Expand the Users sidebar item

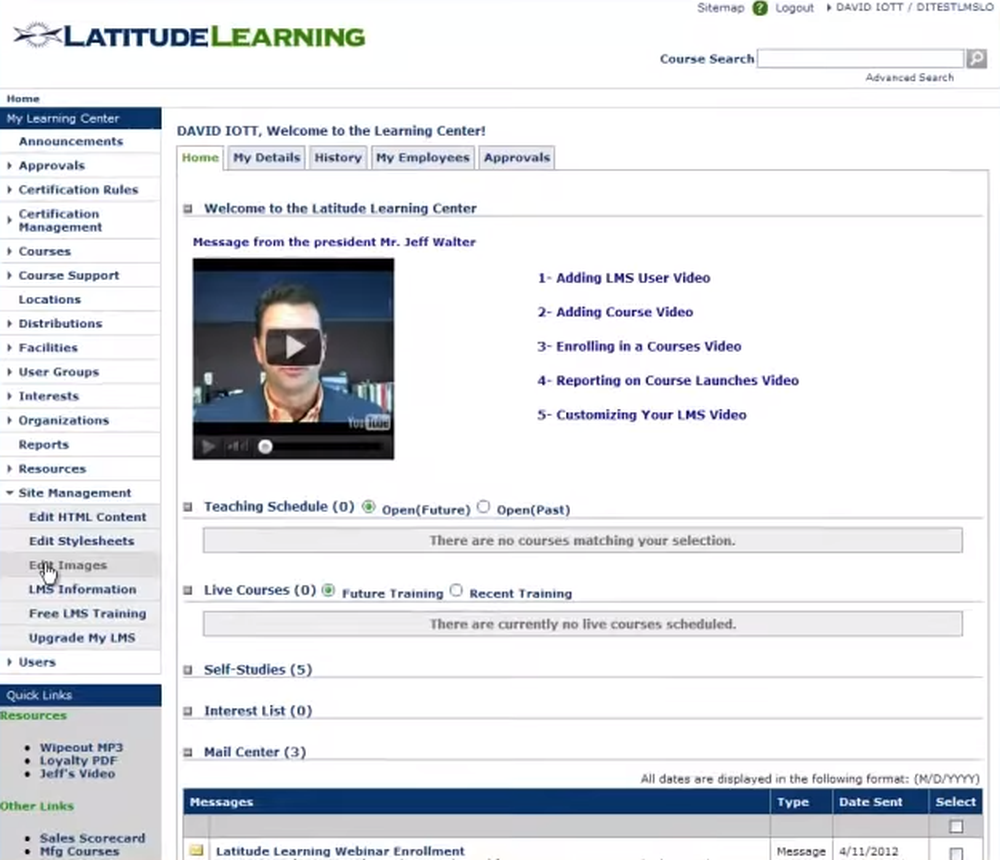[x=37, y=663]
